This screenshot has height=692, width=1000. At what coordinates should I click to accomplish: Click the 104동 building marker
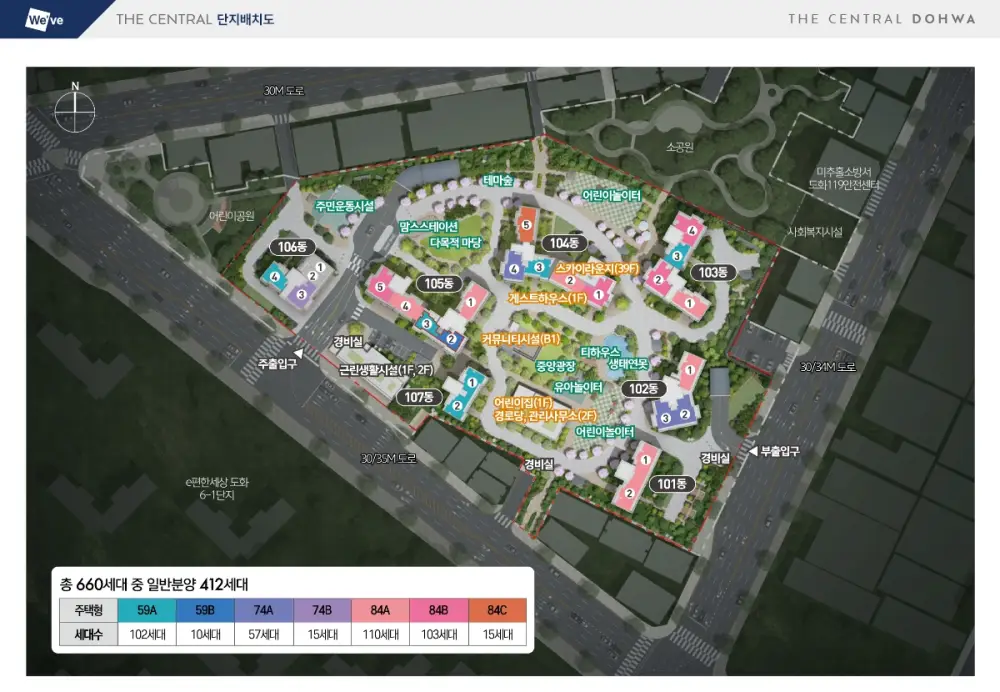564,243
